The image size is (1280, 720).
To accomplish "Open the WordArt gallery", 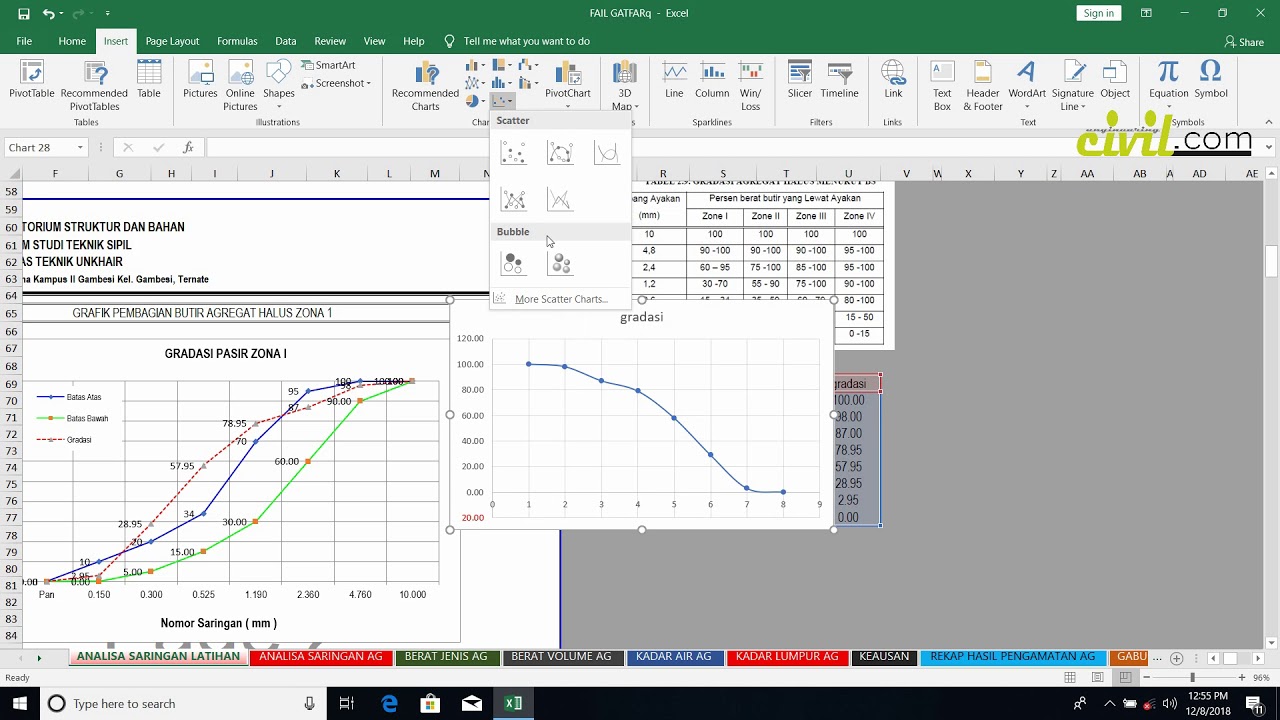I will (x=1026, y=85).
